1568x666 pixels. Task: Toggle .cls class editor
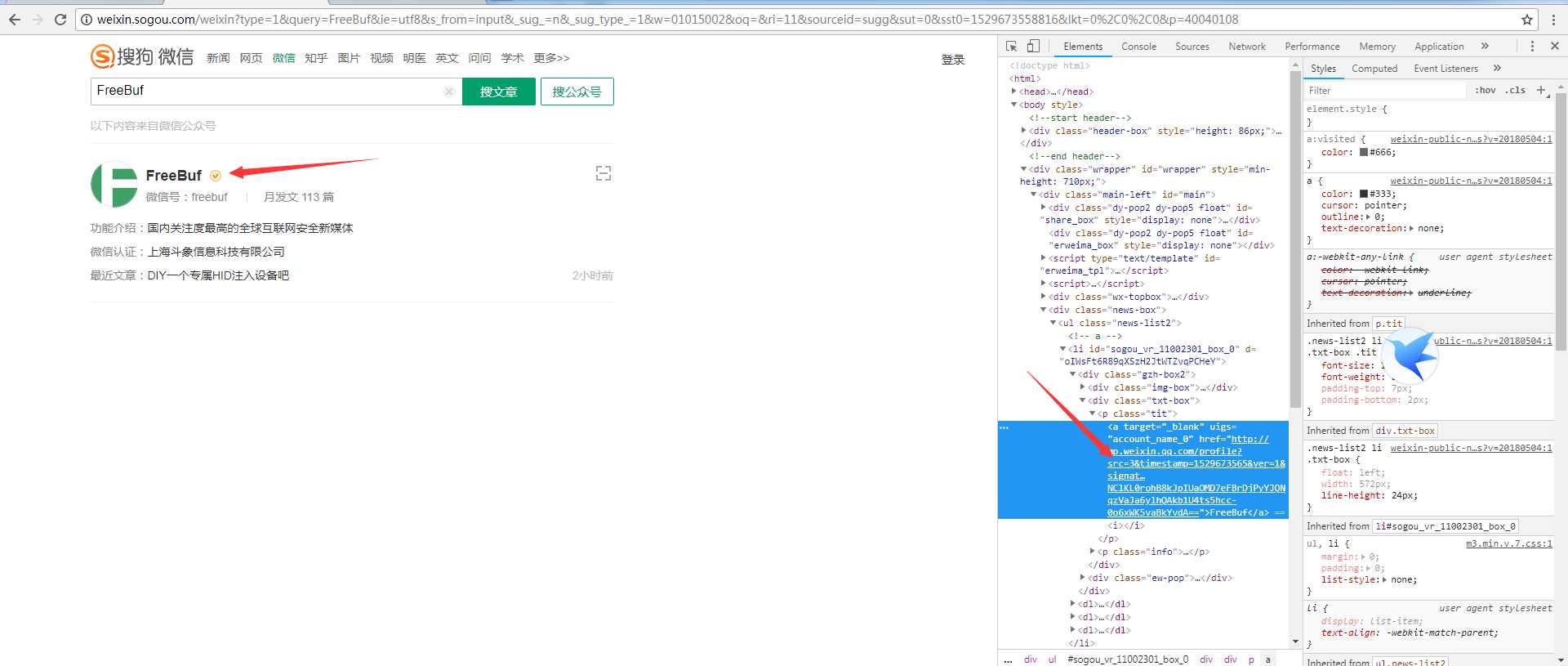[1516, 90]
